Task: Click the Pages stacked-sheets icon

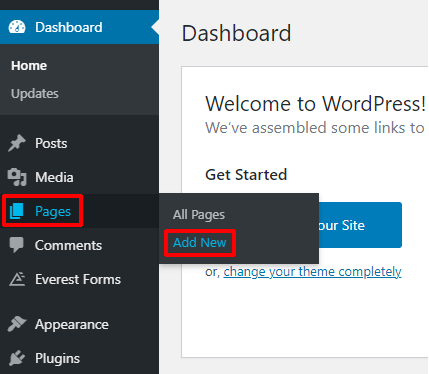Action: click(x=17, y=211)
